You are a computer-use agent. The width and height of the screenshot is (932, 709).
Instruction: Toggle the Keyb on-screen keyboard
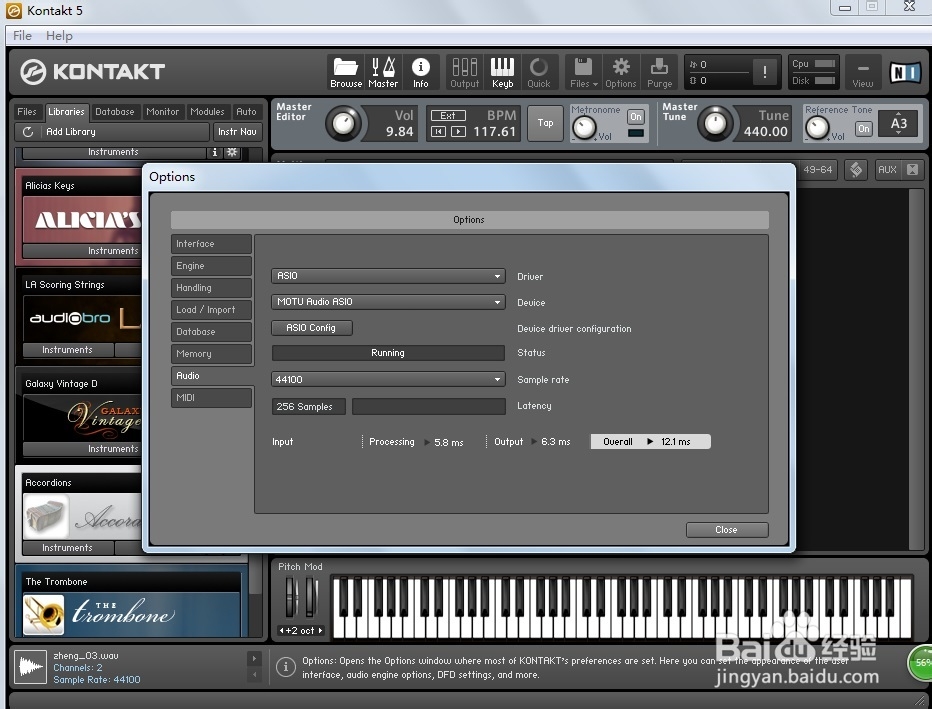(502, 72)
